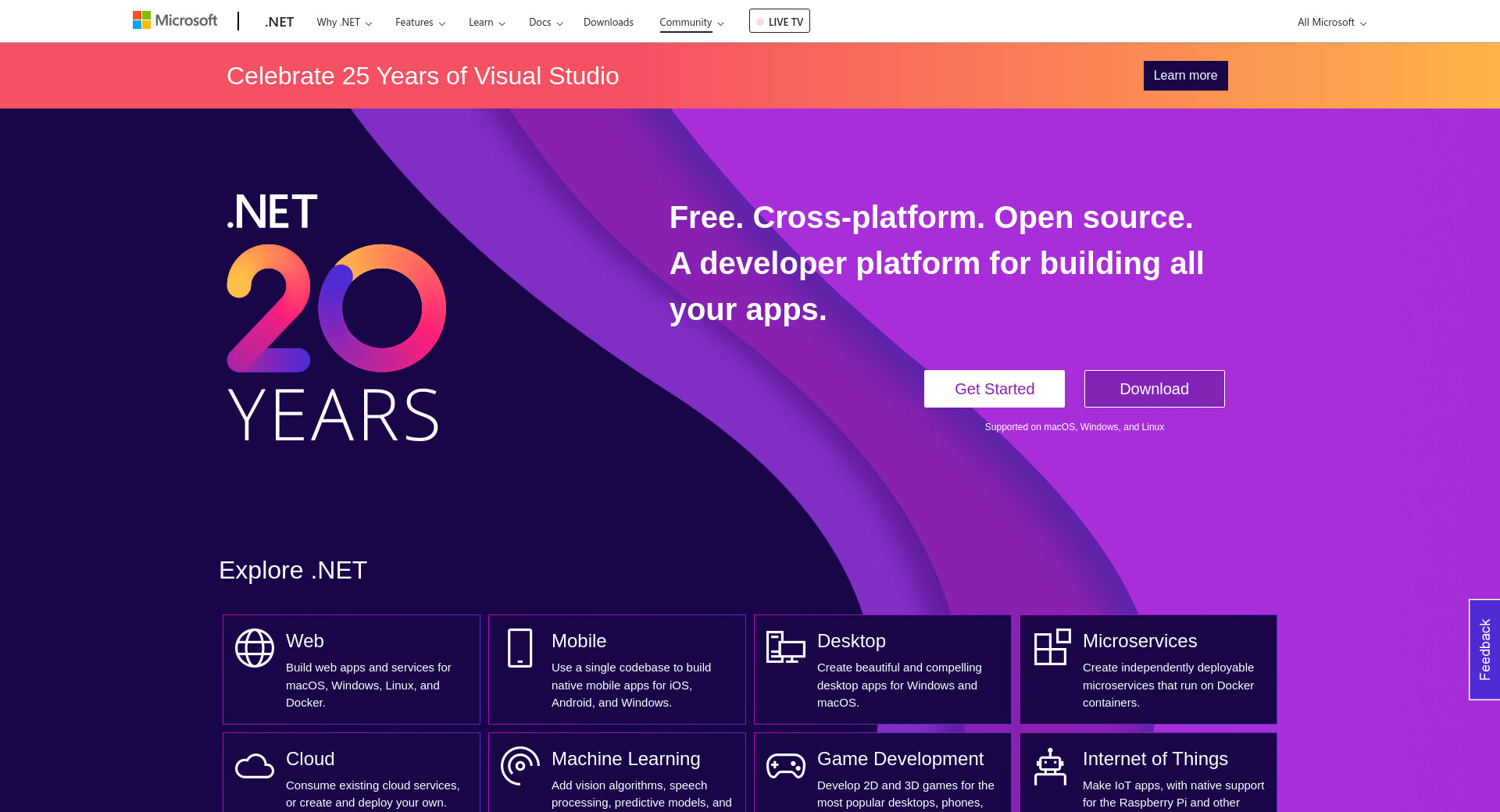Open the All Microsoft dropdown
Viewport: 1500px width, 812px height.
tap(1331, 22)
